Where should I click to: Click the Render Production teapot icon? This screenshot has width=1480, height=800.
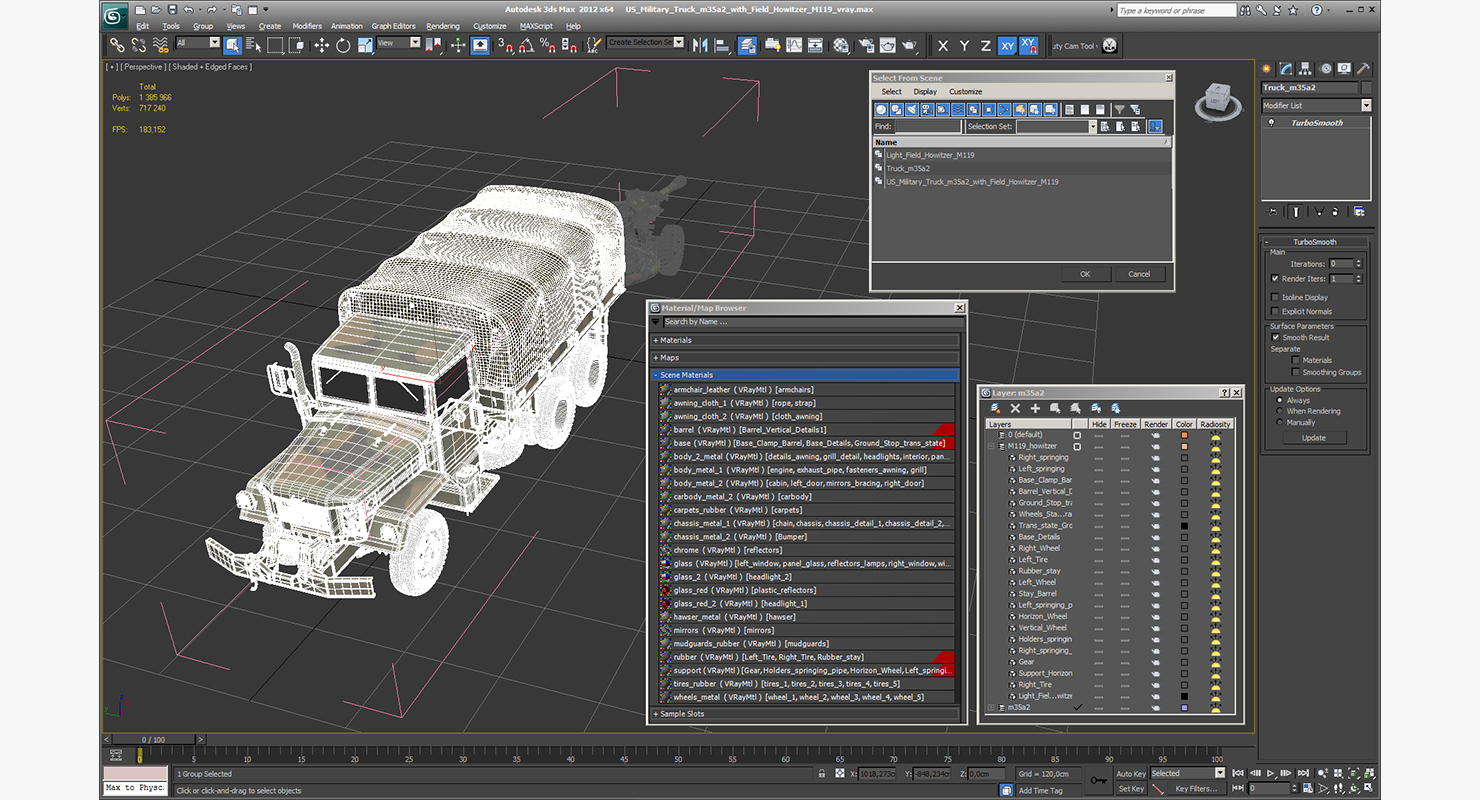(909, 45)
